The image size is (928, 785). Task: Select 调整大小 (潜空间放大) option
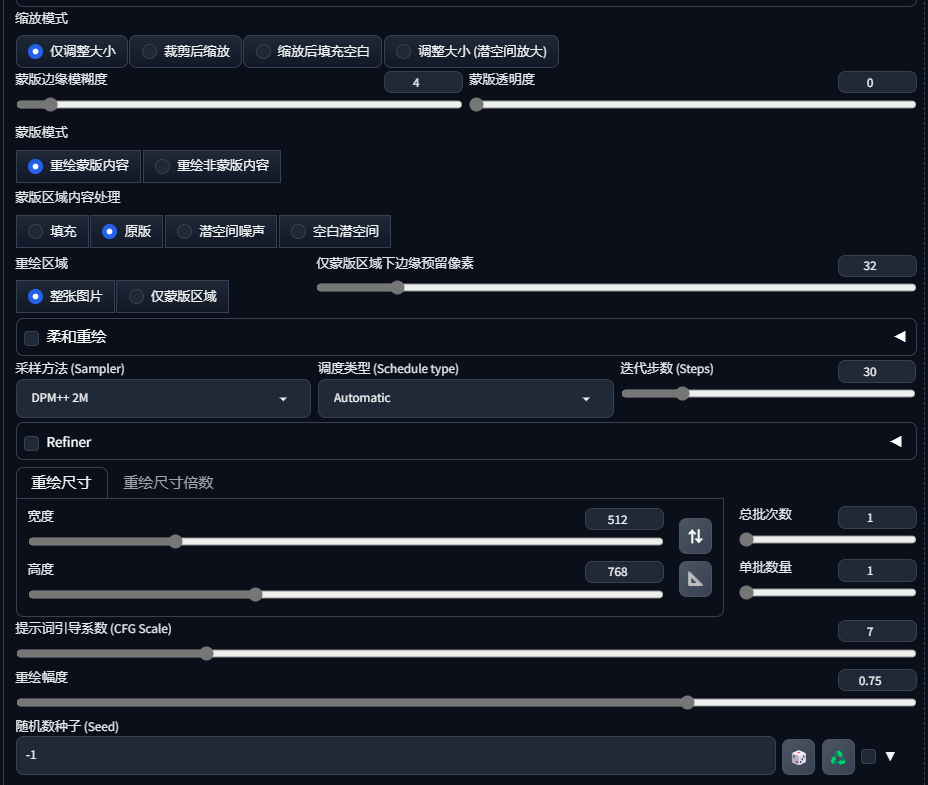tap(471, 52)
